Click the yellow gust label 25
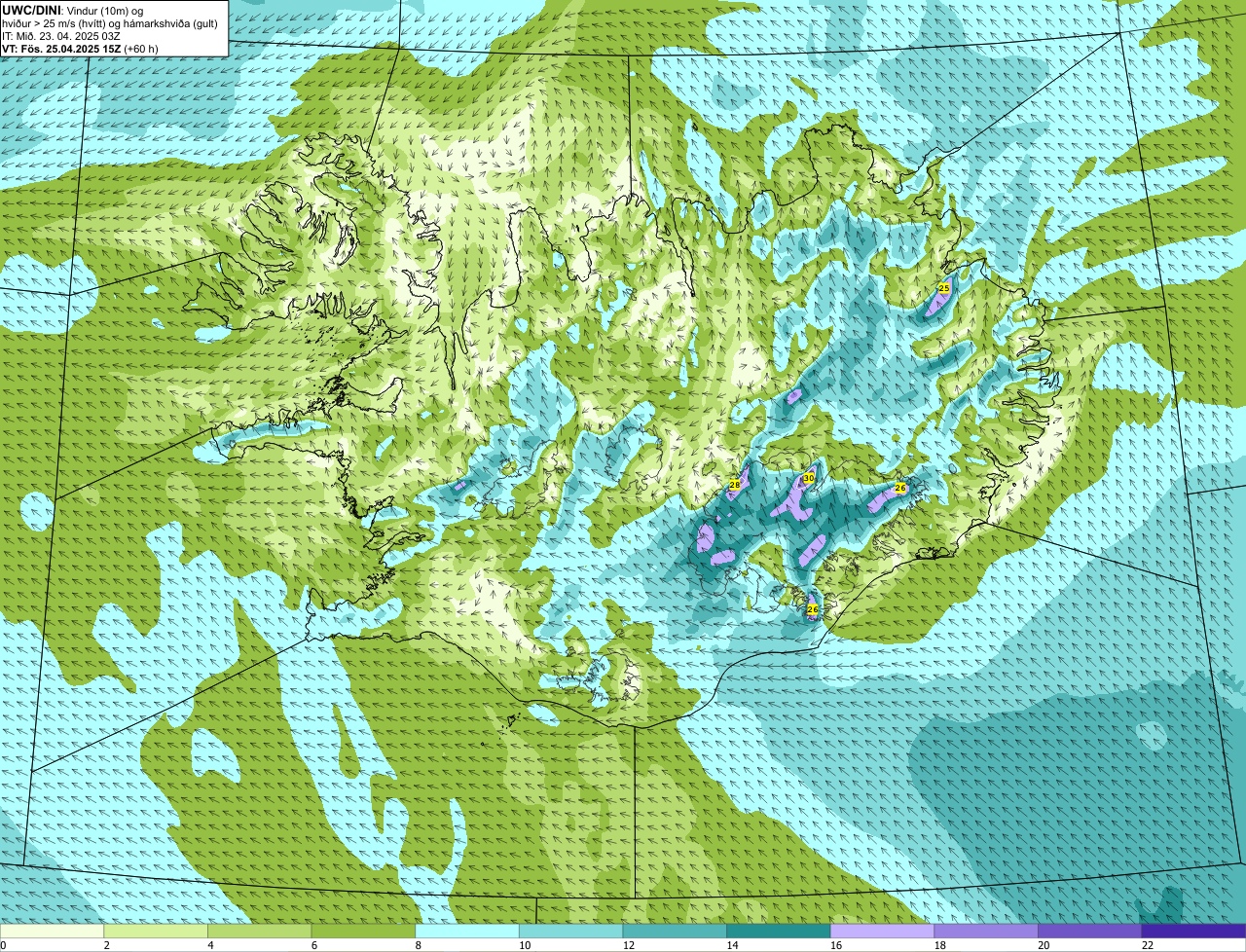The image size is (1246, 952). click(943, 289)
